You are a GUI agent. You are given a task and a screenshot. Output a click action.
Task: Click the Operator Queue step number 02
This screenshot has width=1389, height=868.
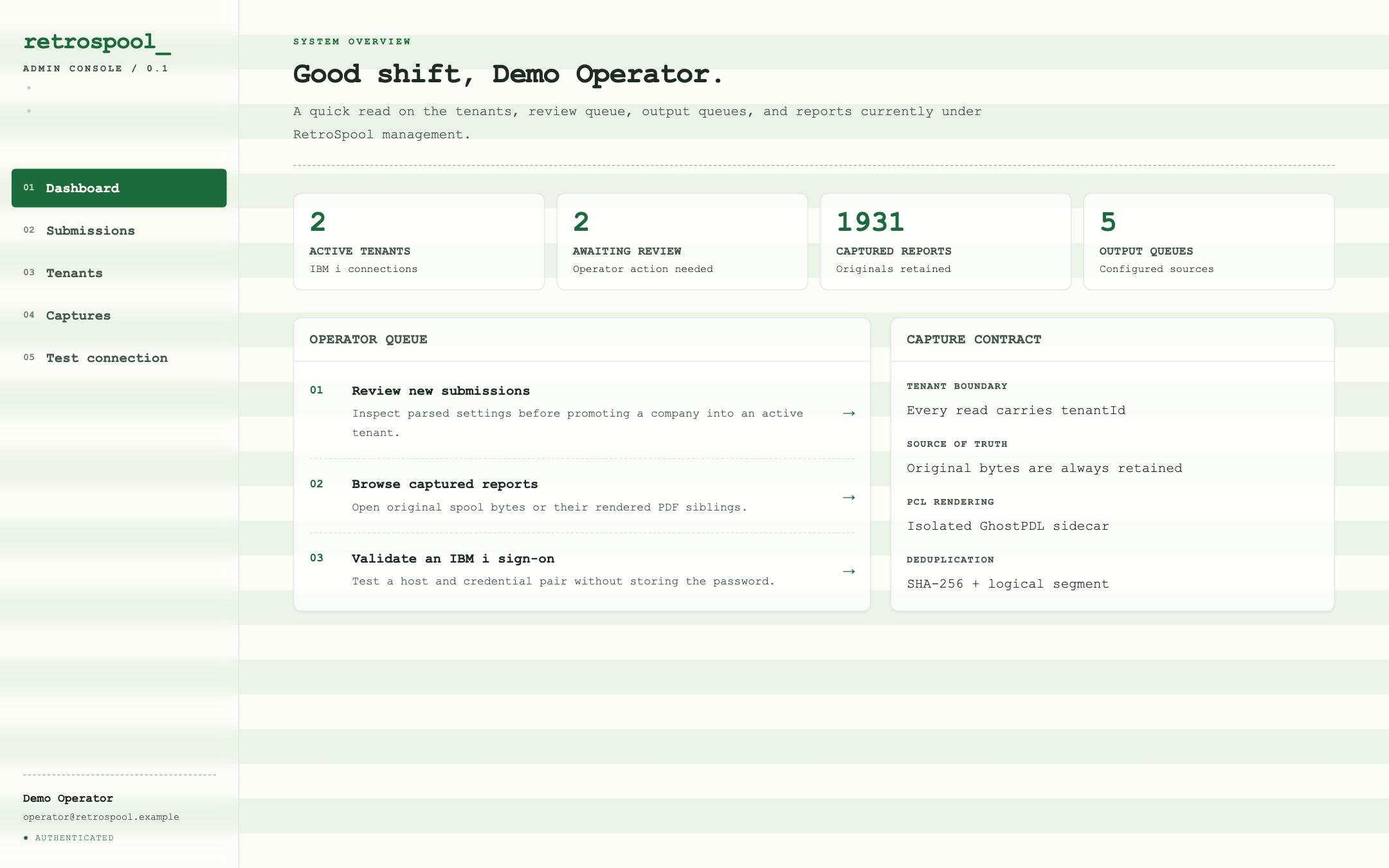316,484
